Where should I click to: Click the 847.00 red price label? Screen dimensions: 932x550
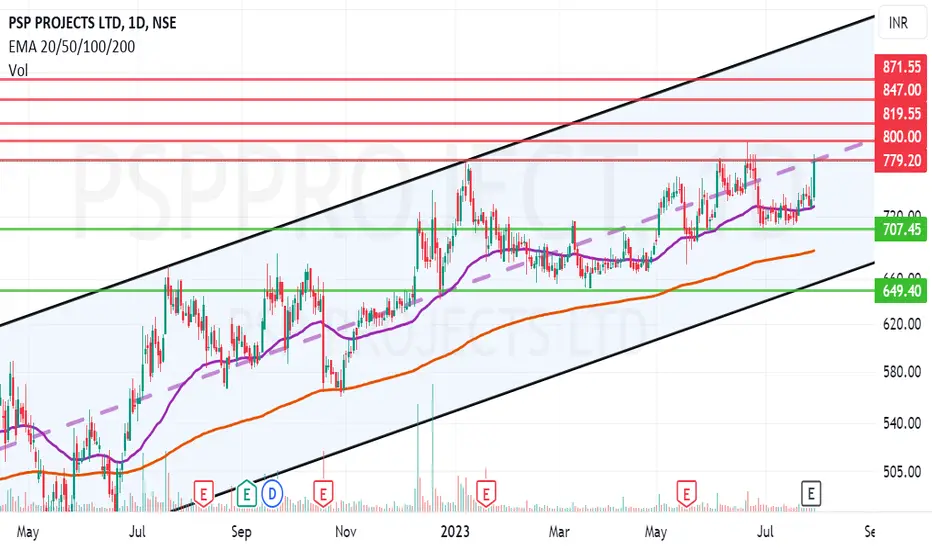tap(900, 90)
